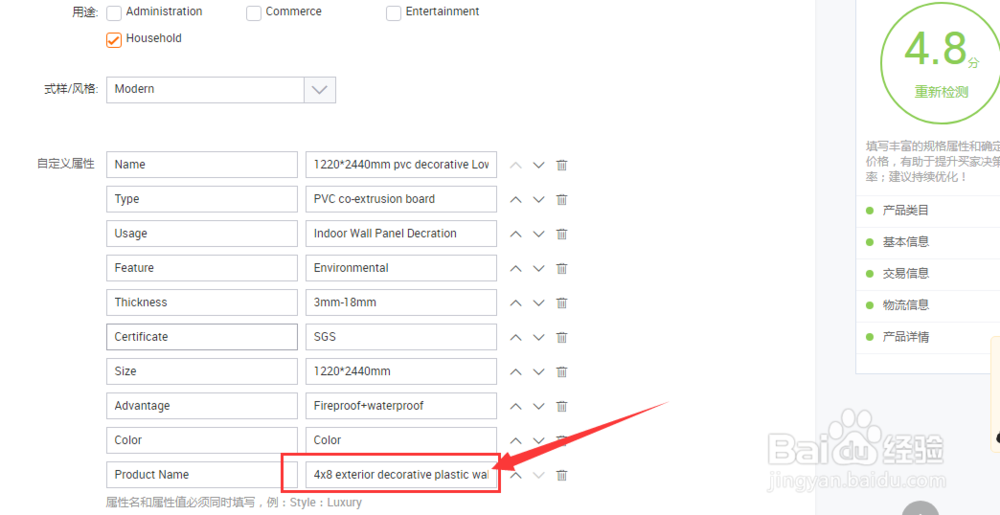Tick the Entertainment checkbox
The width and height of the screenshot is (1000, 515).
(394, 13)
